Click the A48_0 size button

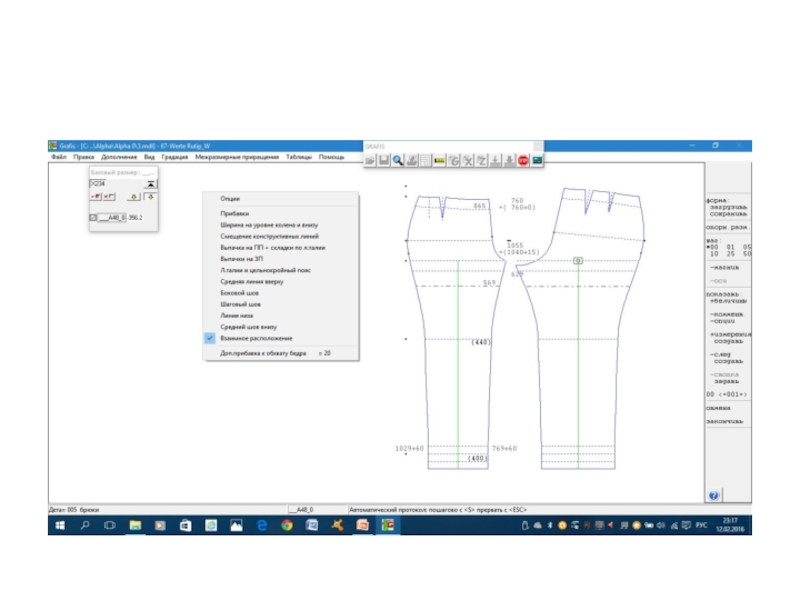tap(110, 217)
